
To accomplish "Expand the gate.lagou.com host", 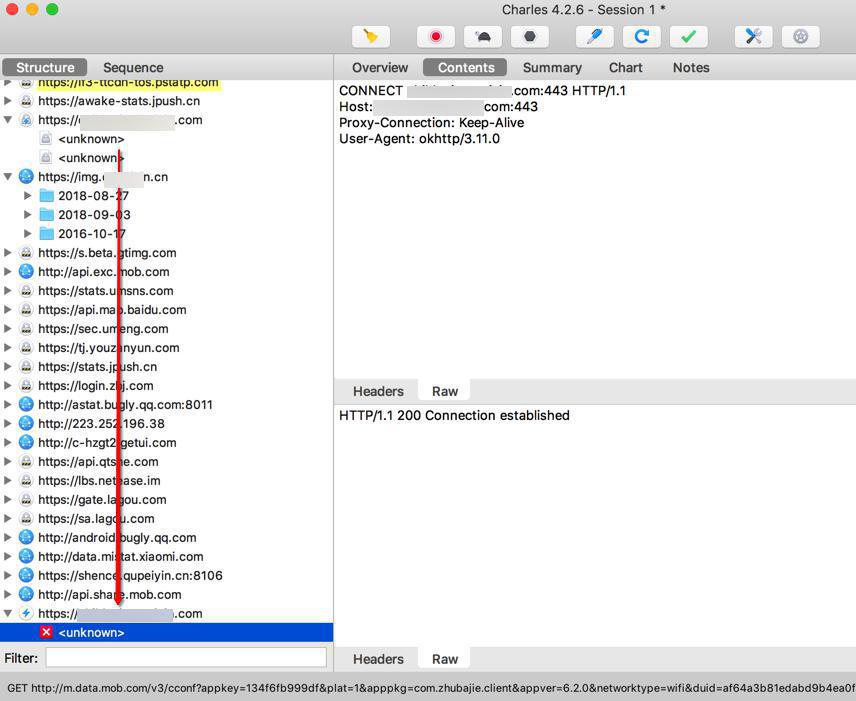I will click(x=8, y=500).
